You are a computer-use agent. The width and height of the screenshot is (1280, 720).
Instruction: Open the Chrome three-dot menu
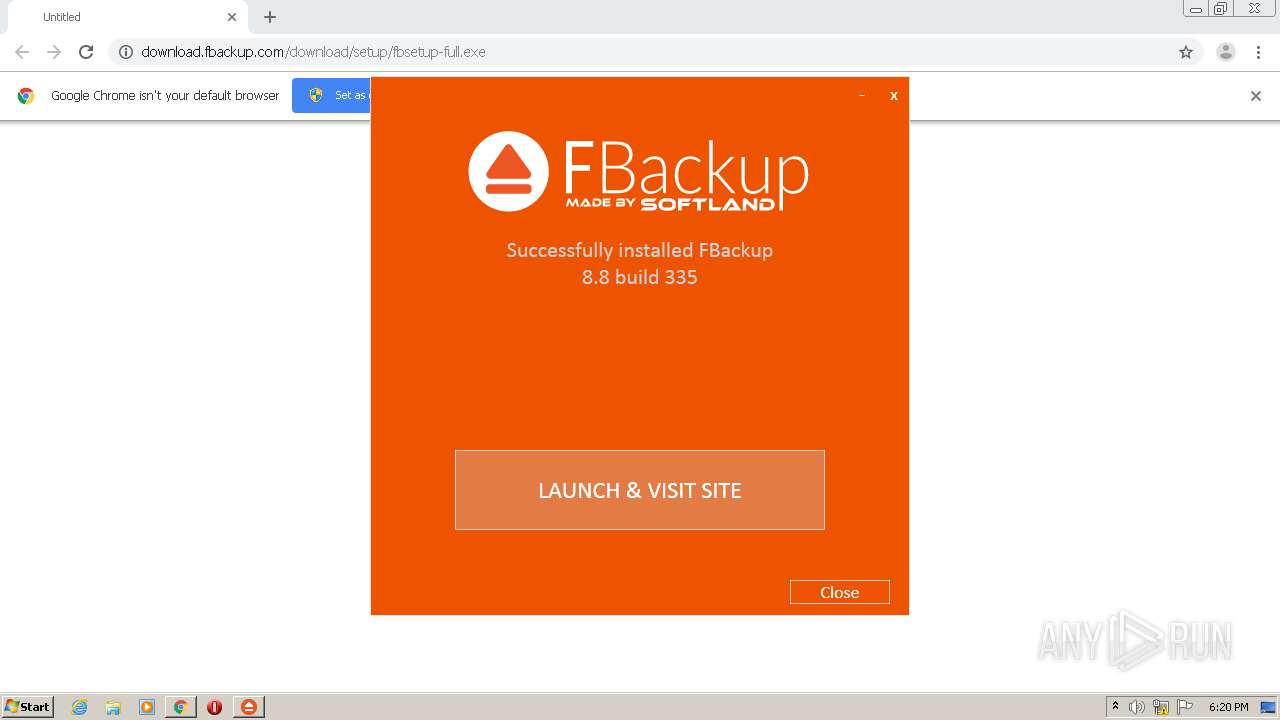(x=1258, y=52)
